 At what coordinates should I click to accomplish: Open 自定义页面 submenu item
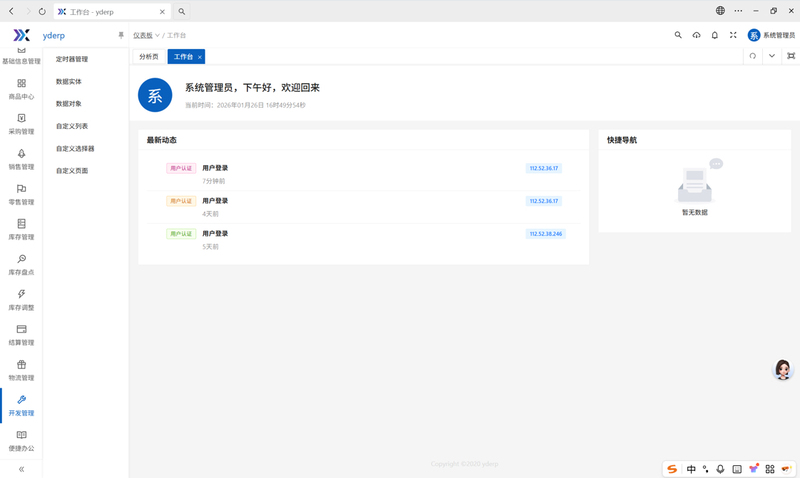pos(72,171)
